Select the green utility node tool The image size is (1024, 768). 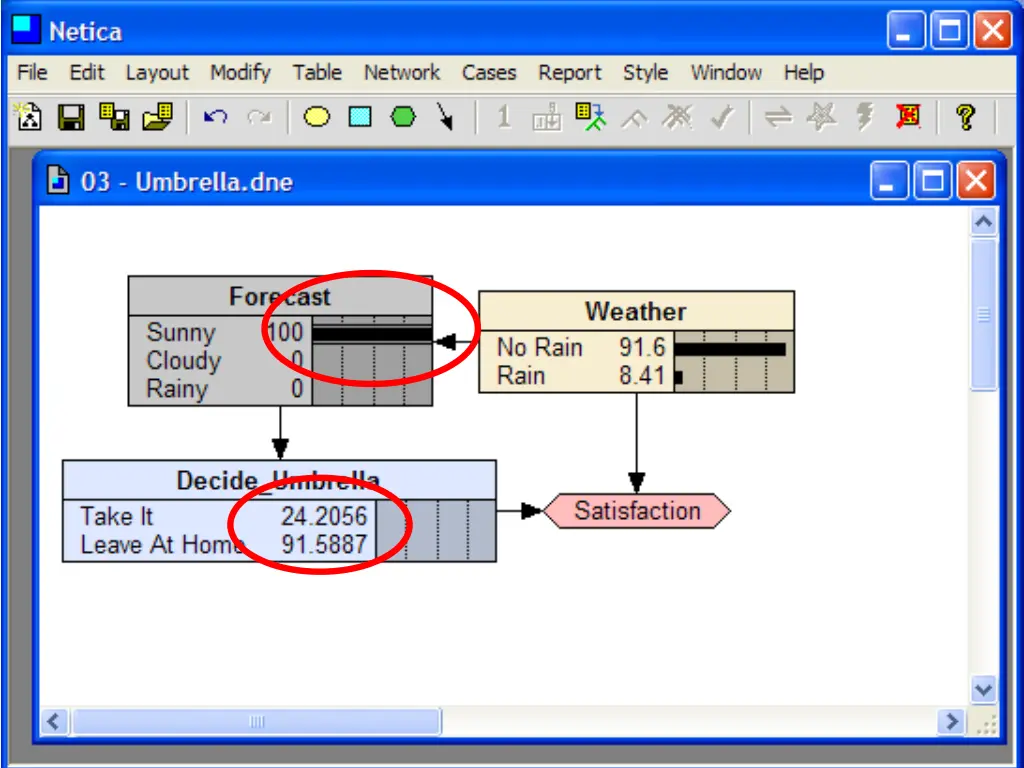pyautogui.click(x=403, y=118)
